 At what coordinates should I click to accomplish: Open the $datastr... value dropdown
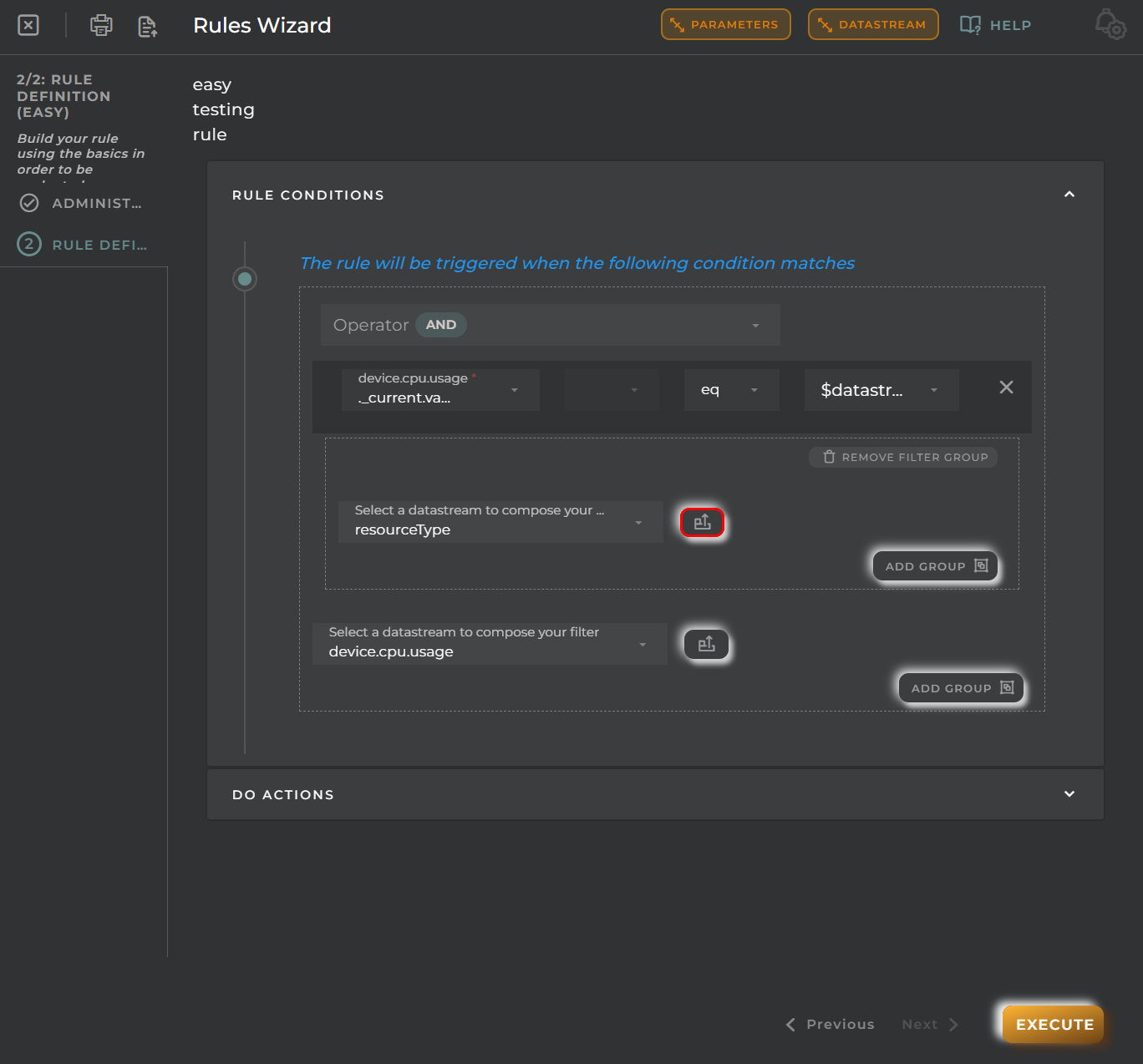(x=881, y=389)
